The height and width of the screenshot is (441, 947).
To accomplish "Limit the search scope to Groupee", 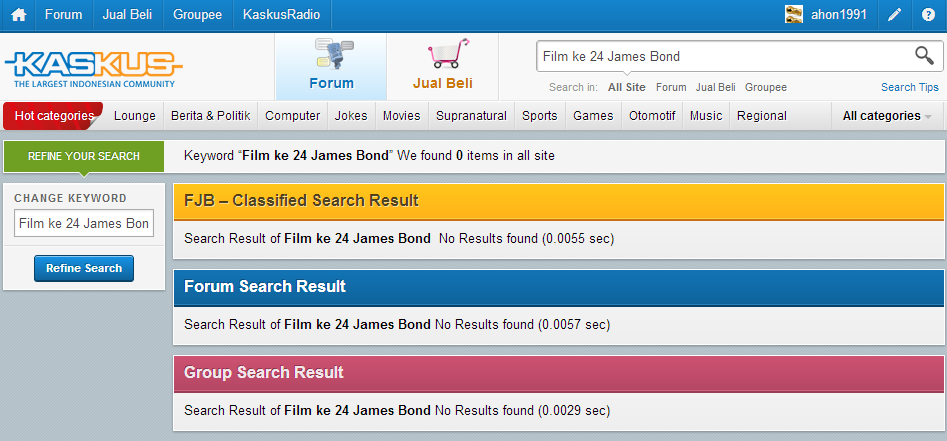I will [766, 88].
